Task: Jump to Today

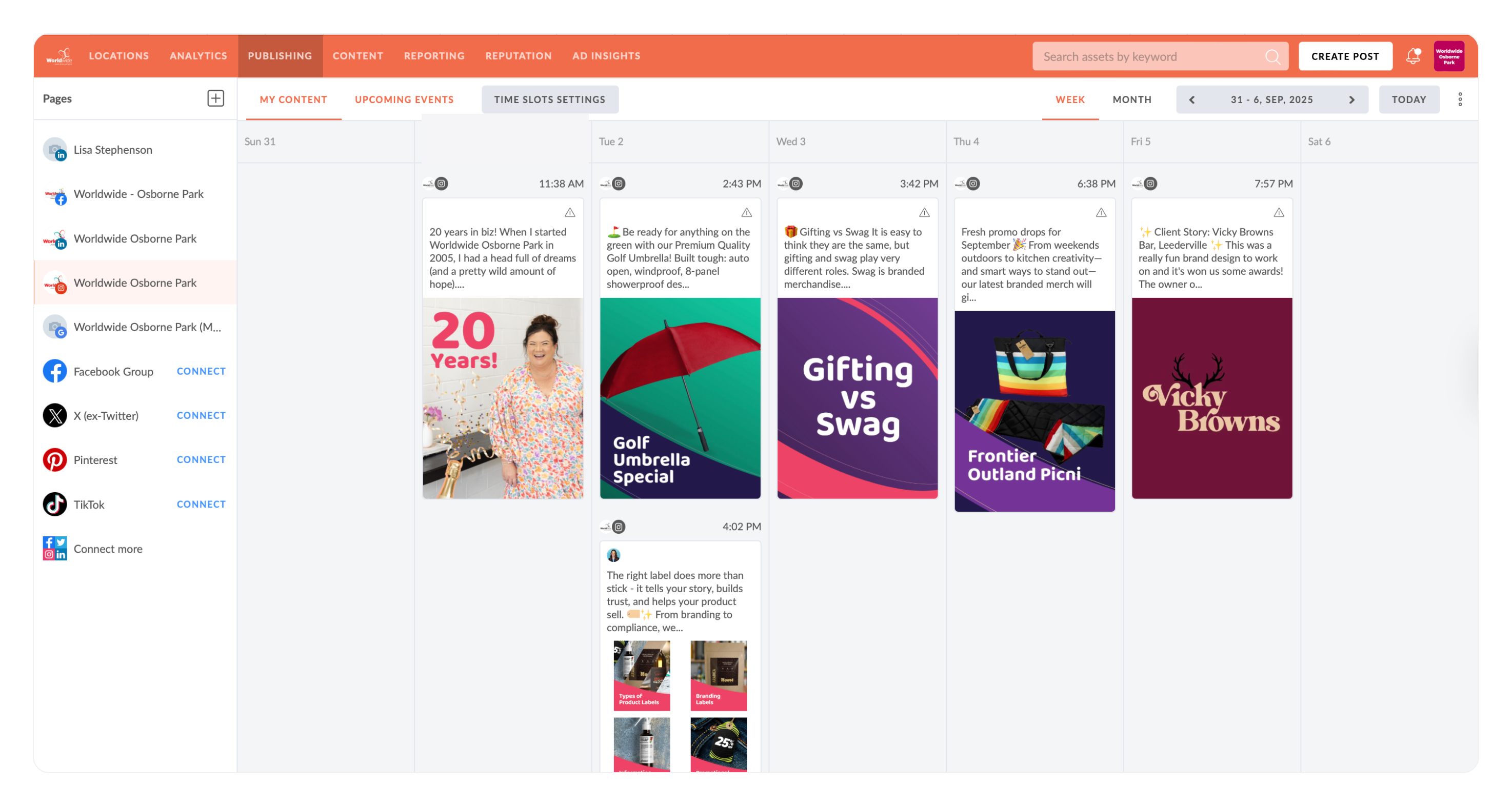Action: point(1409,99)
